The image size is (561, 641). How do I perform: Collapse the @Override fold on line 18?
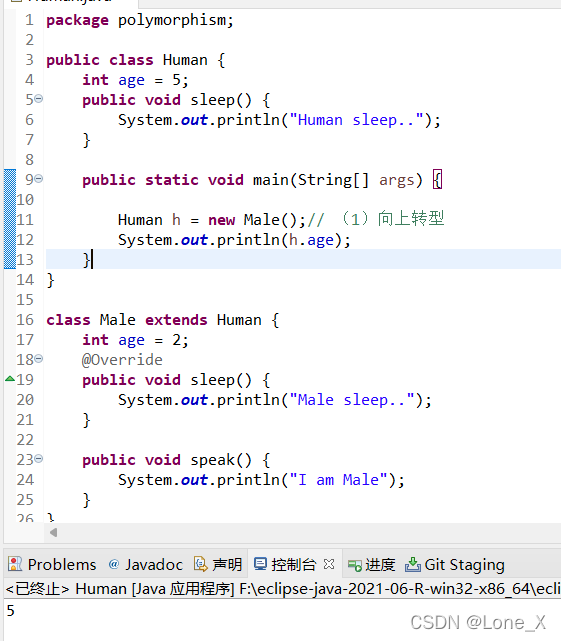pyautogui.click(x=38, y=359)
